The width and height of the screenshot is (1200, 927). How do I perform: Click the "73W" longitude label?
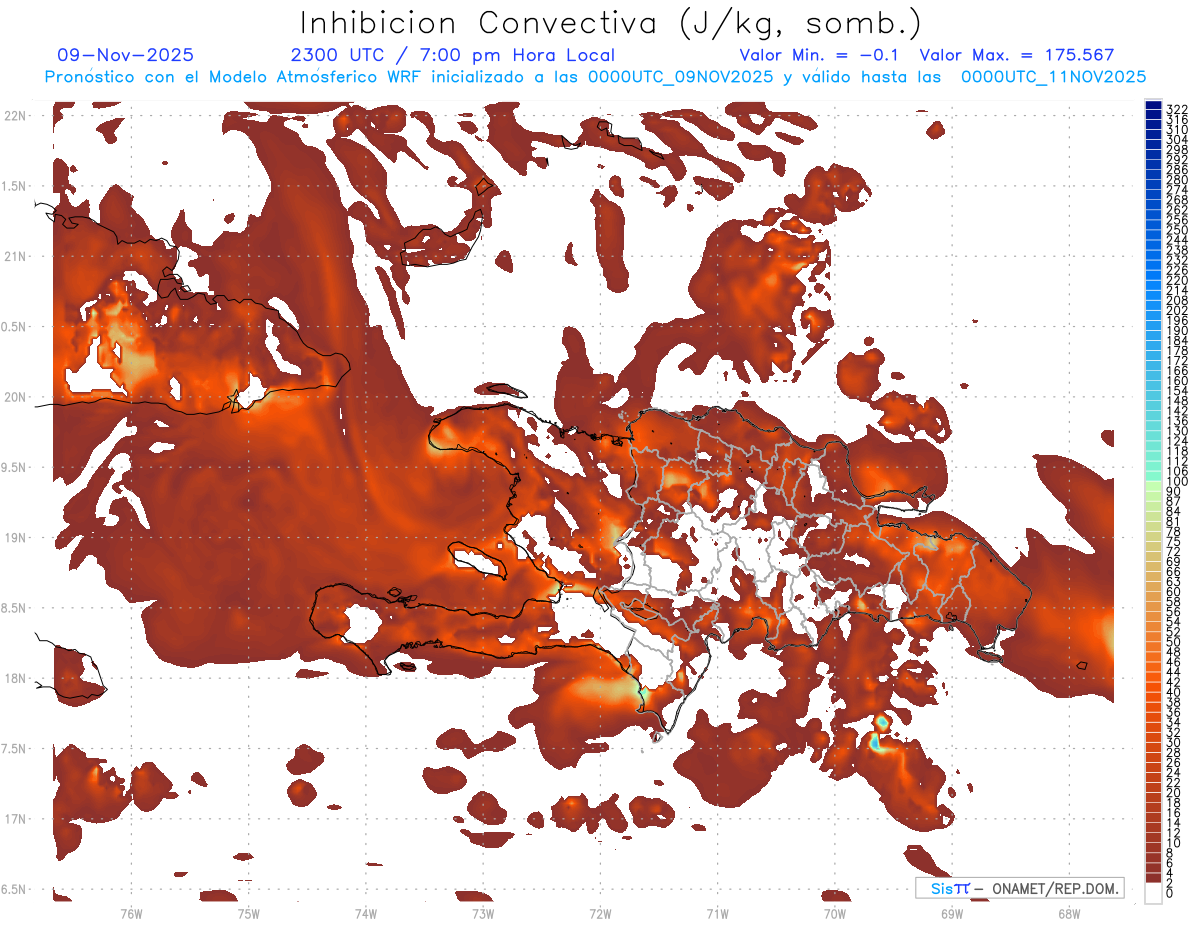(x=483, y=914)
